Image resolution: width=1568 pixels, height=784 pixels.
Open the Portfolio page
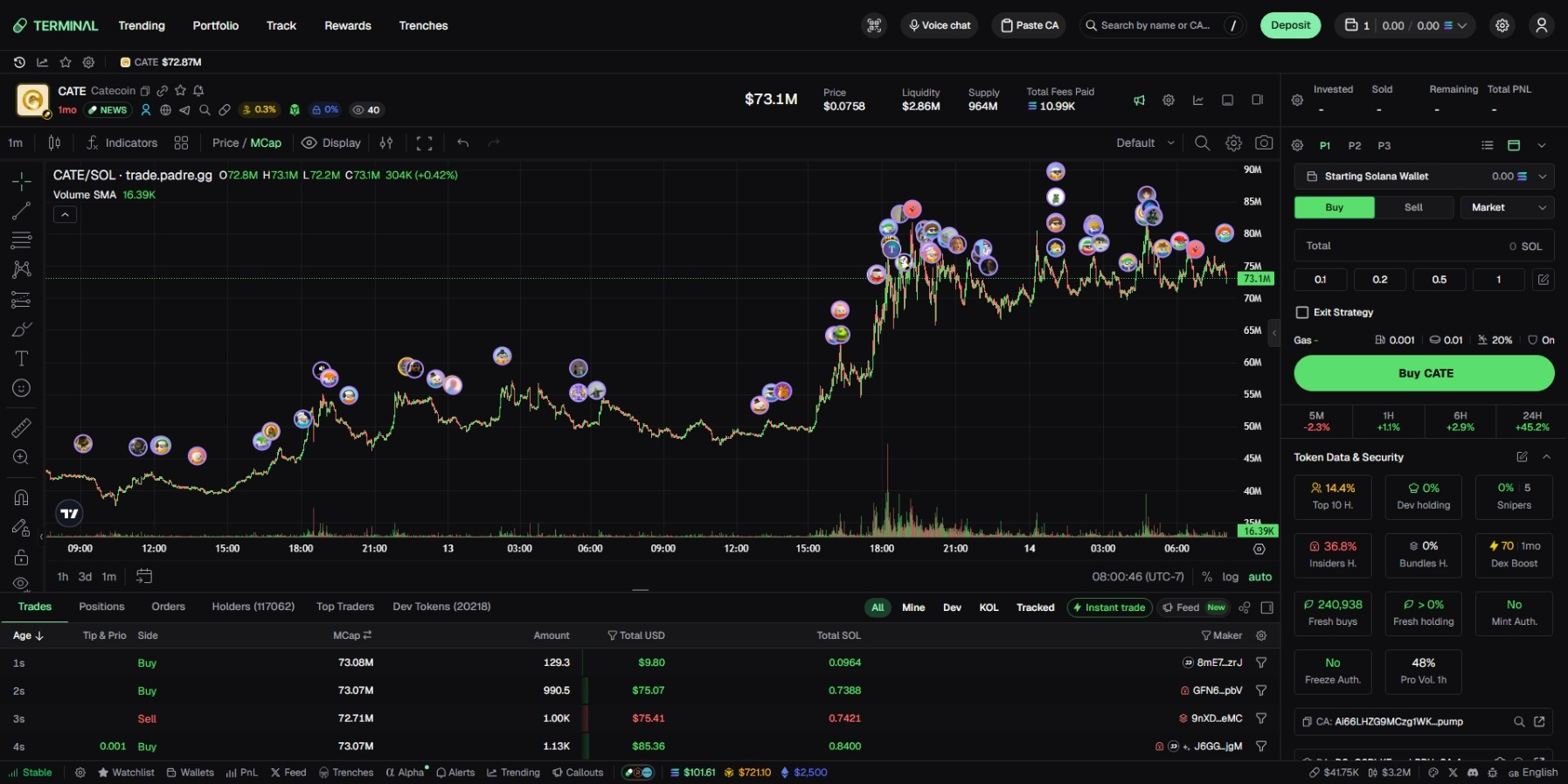coord(216,25)
